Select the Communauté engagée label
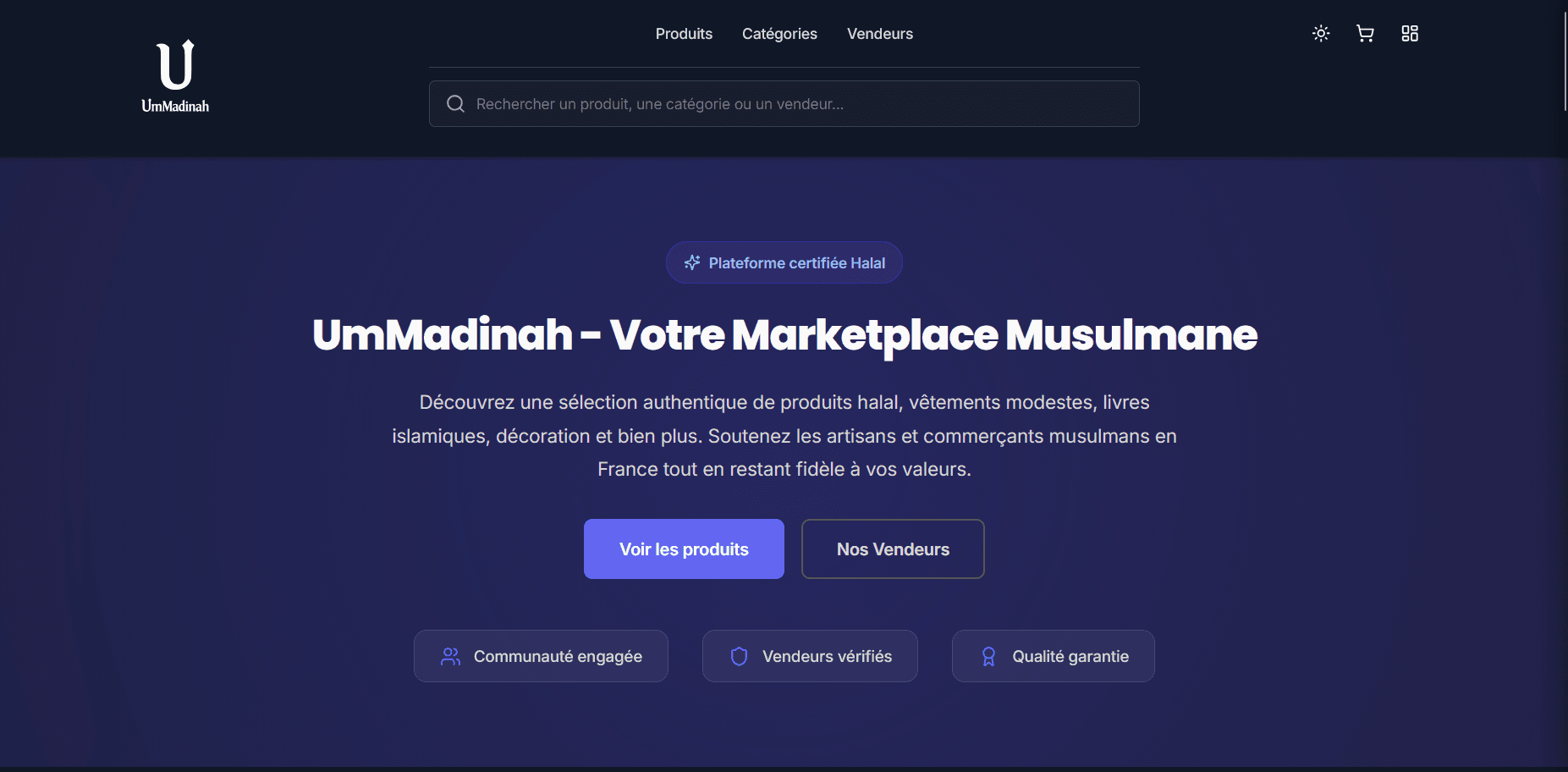 [558, 657]
